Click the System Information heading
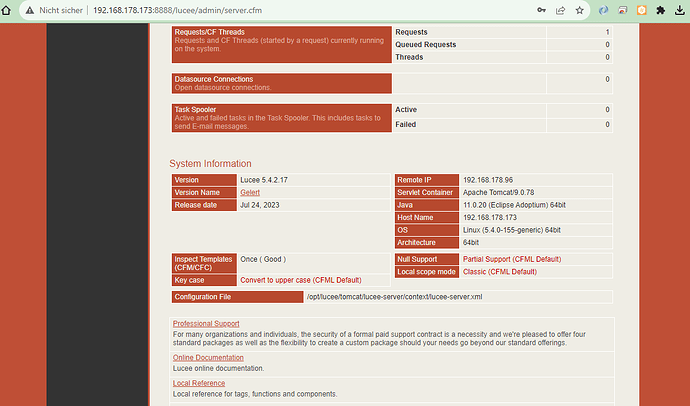Screen dimensions: 690x406 click(x=210, y=164)
